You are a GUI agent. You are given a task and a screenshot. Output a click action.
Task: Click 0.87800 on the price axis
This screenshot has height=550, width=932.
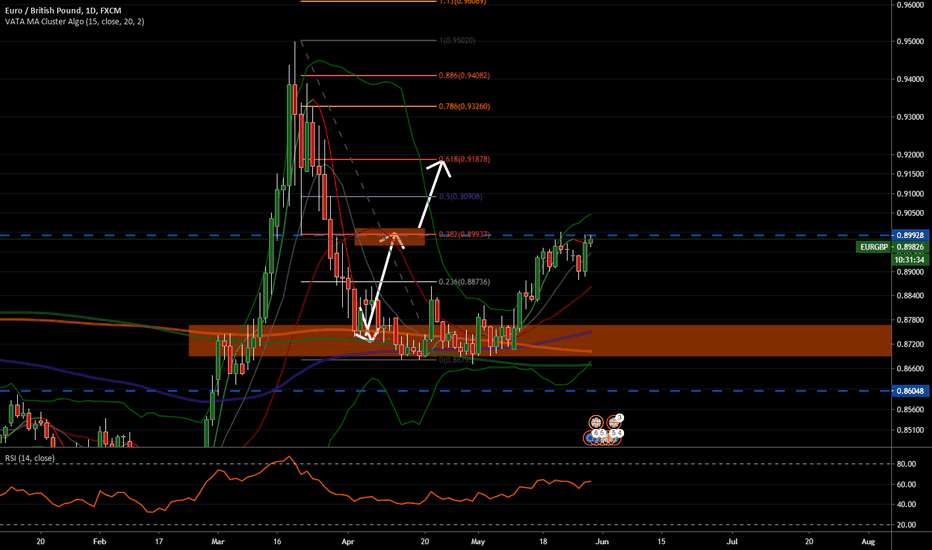pyautogui.click(x=911, y=320)
